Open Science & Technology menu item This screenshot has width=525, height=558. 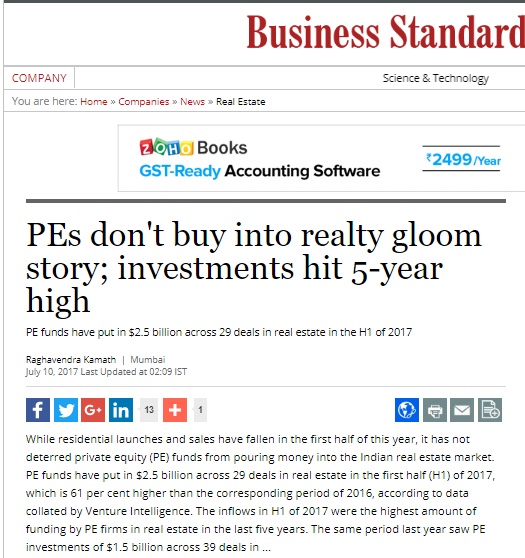436,78
